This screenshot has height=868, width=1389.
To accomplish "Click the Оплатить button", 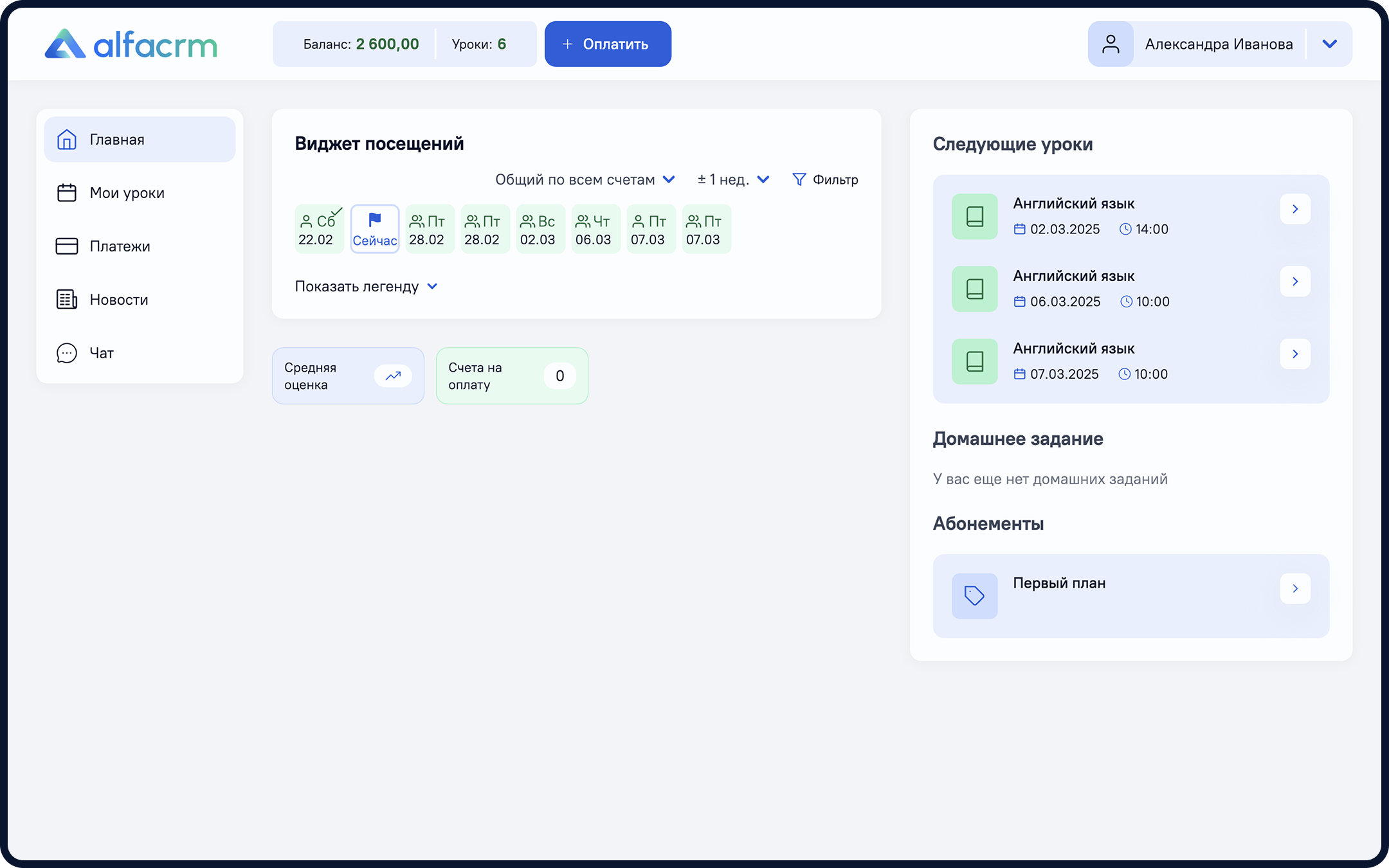I will pyautogui.click(x=608, y=44).
